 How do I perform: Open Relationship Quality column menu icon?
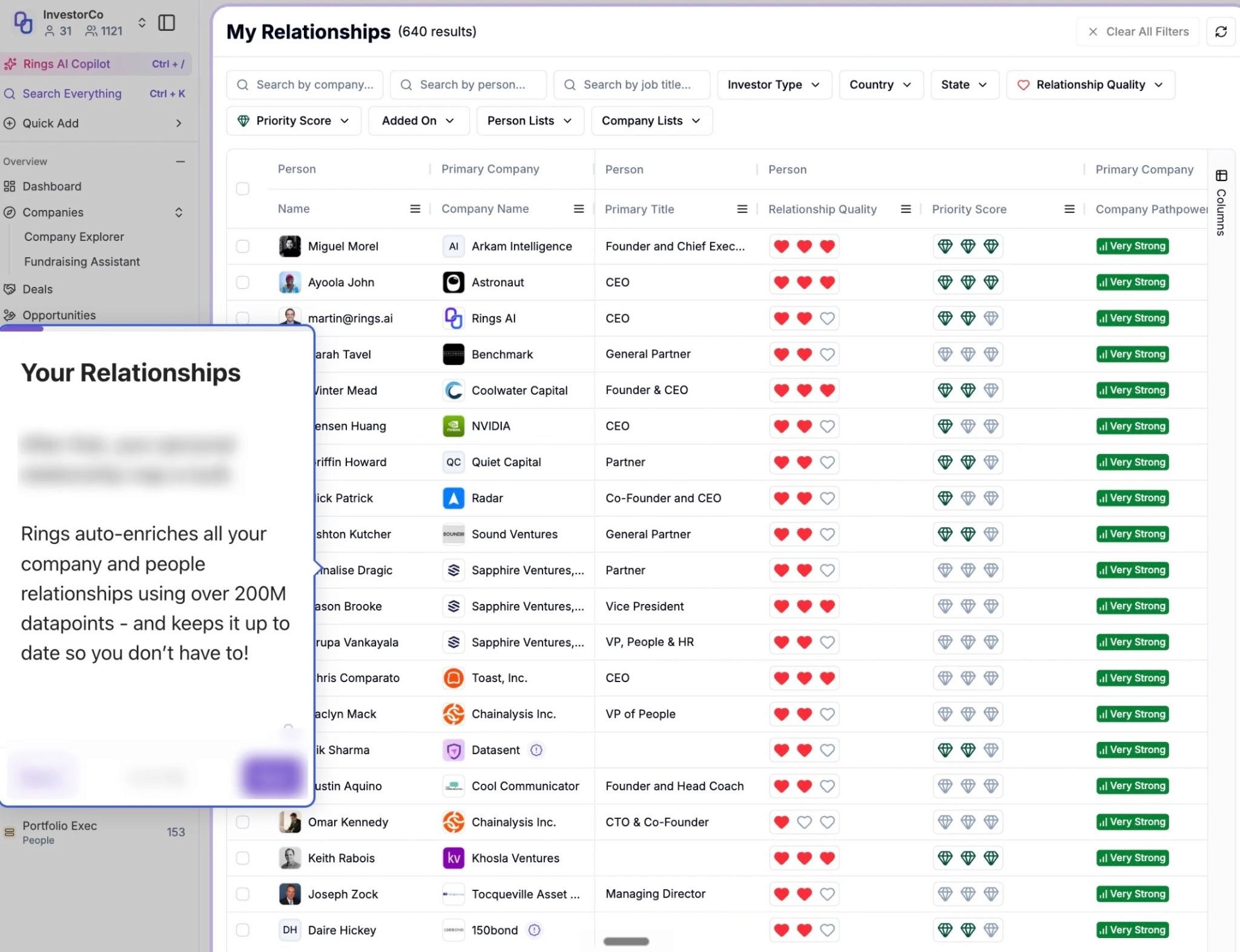pos(906,209)
